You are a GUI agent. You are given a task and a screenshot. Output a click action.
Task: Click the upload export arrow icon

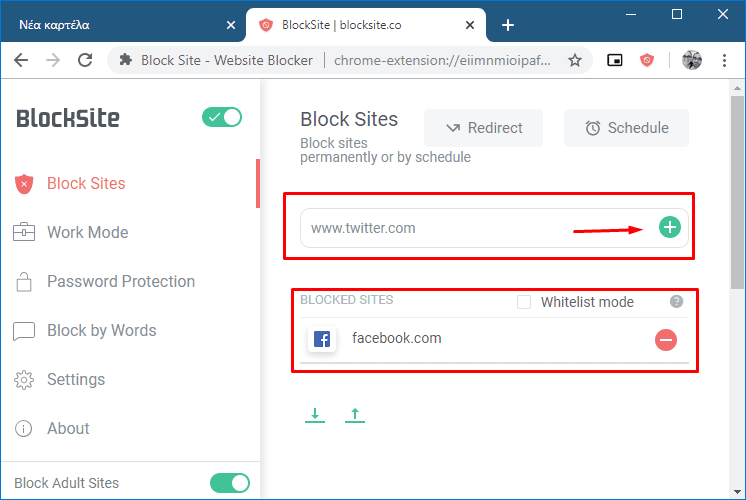[x=355, y=415]
